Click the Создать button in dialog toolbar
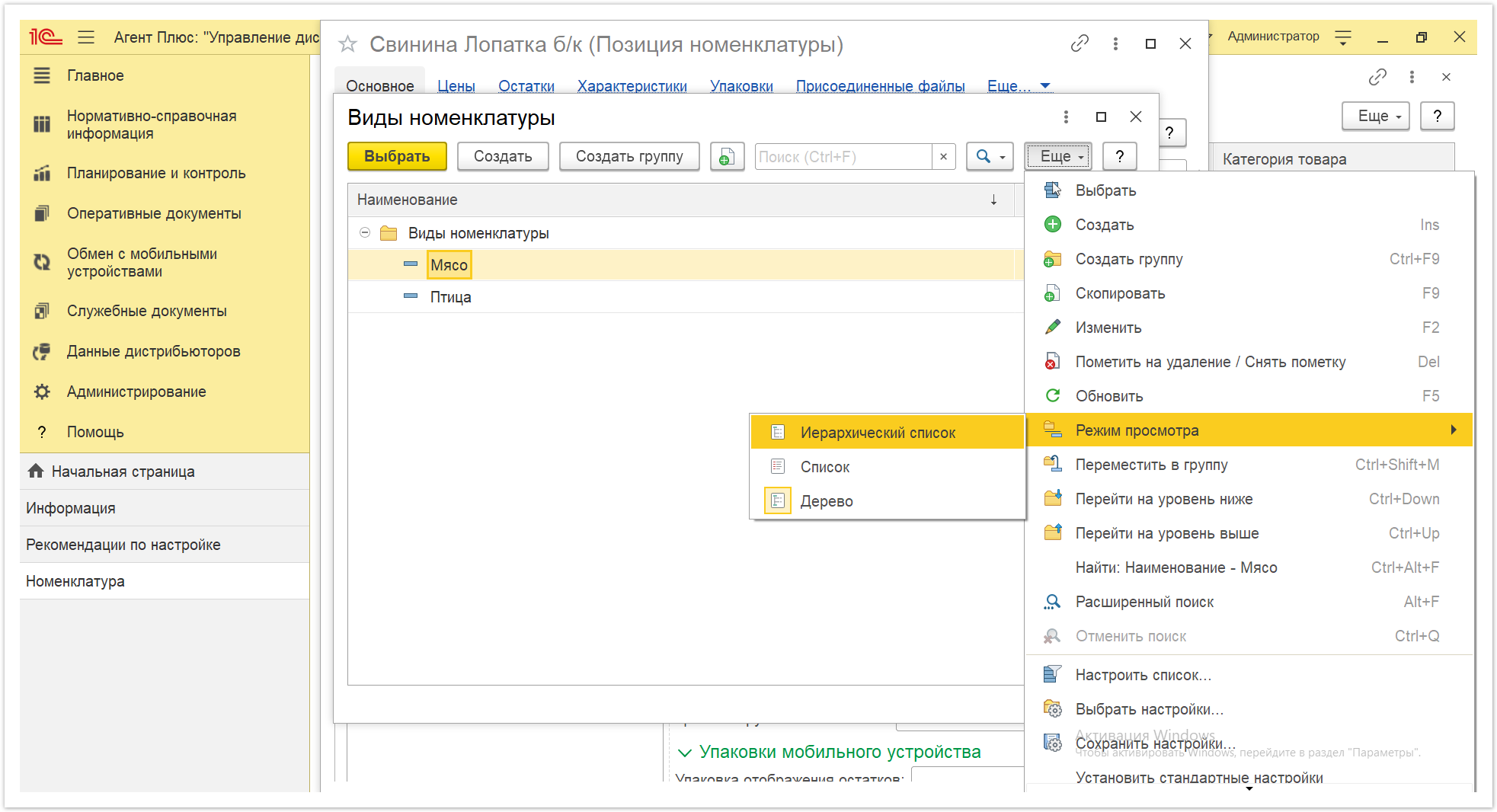1497x812 pixels. point(503,156)
